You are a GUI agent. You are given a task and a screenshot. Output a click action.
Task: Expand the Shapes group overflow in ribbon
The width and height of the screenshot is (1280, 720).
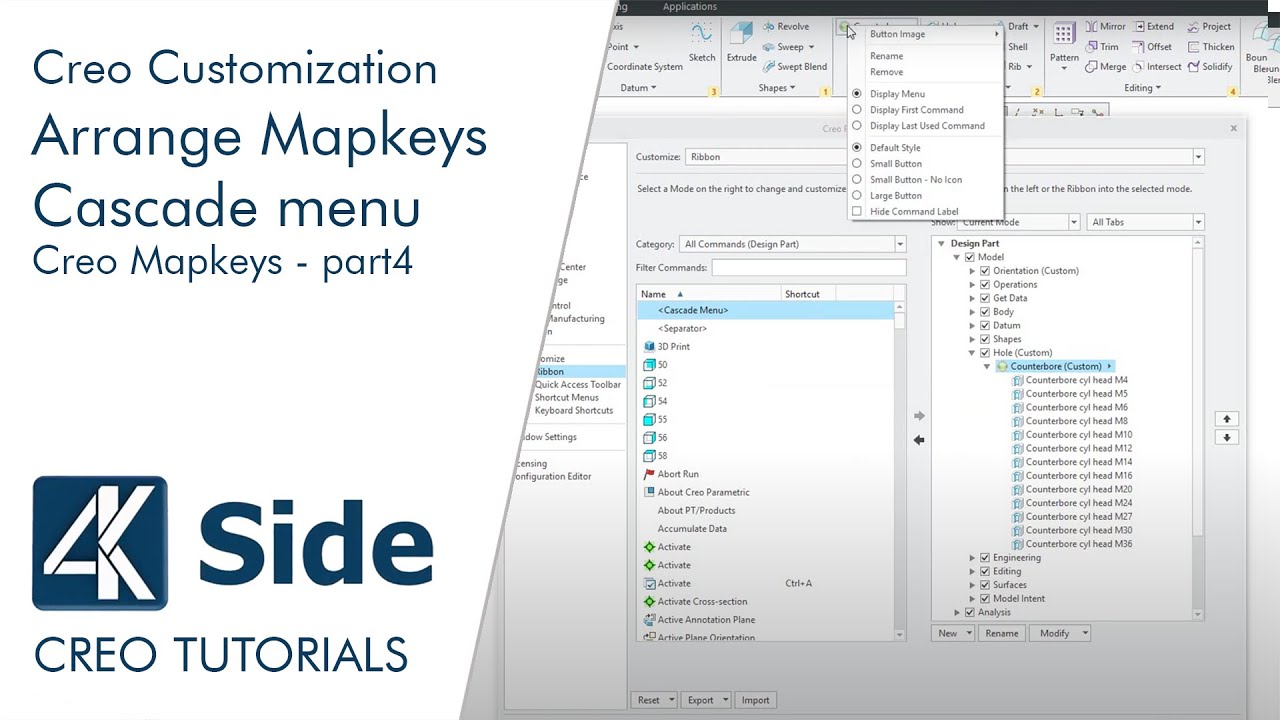777,88
